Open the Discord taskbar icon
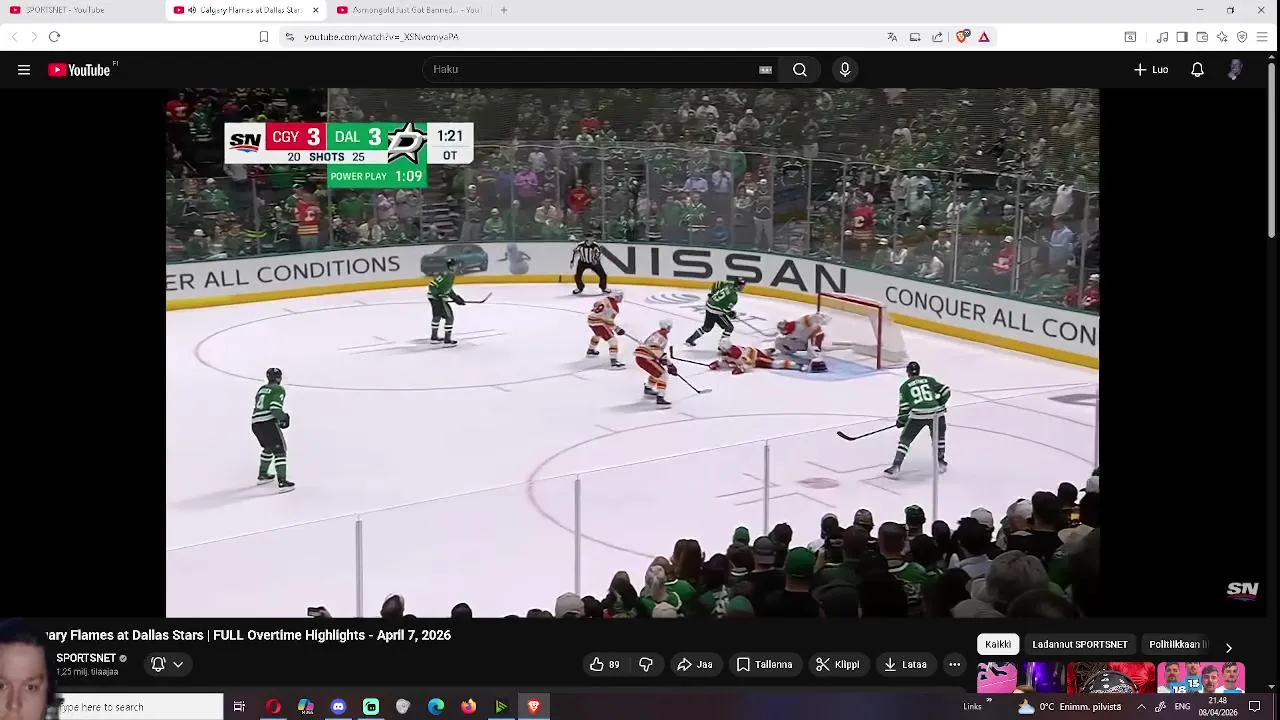This screenshot has width=1280, height=720. point(338,707)
